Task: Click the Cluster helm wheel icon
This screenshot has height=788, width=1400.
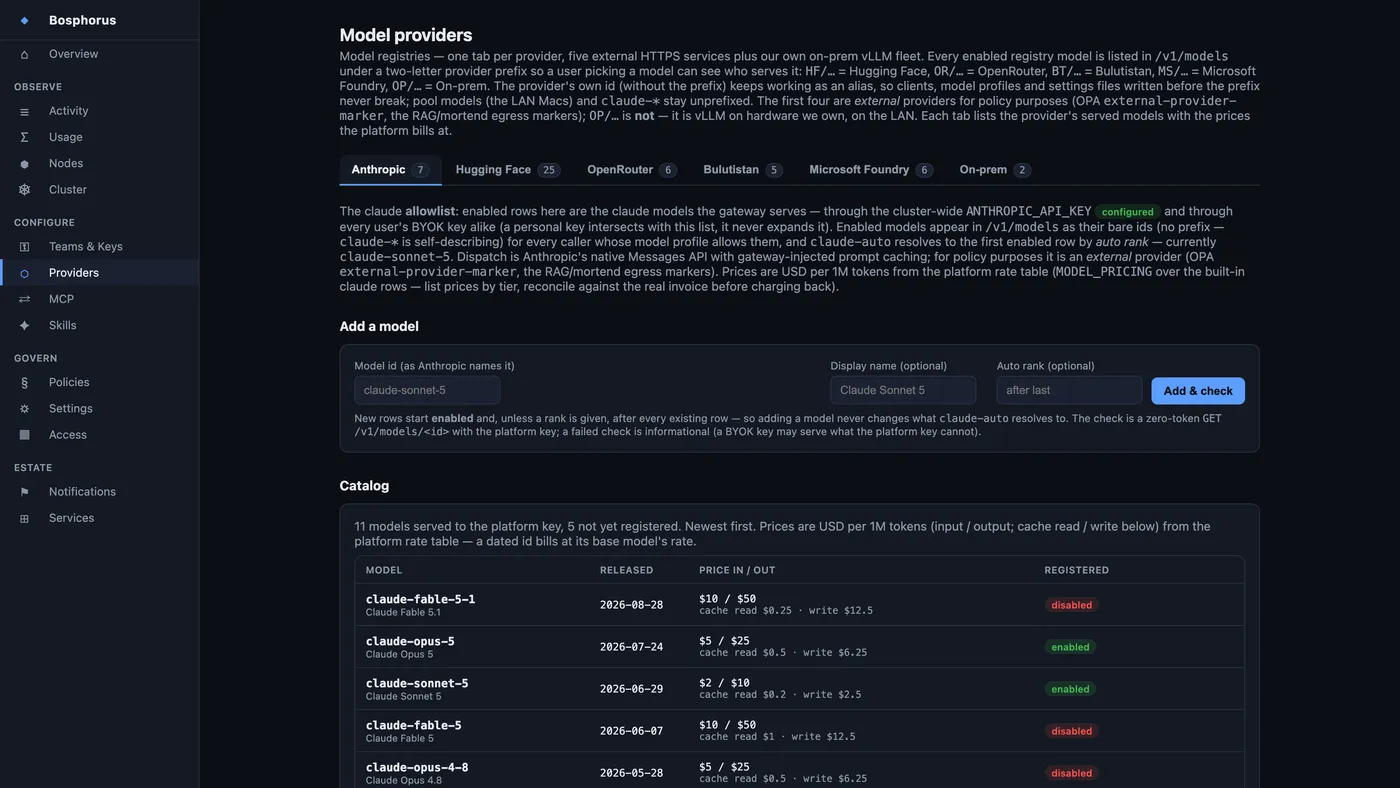Action: [x=24, y=189]
